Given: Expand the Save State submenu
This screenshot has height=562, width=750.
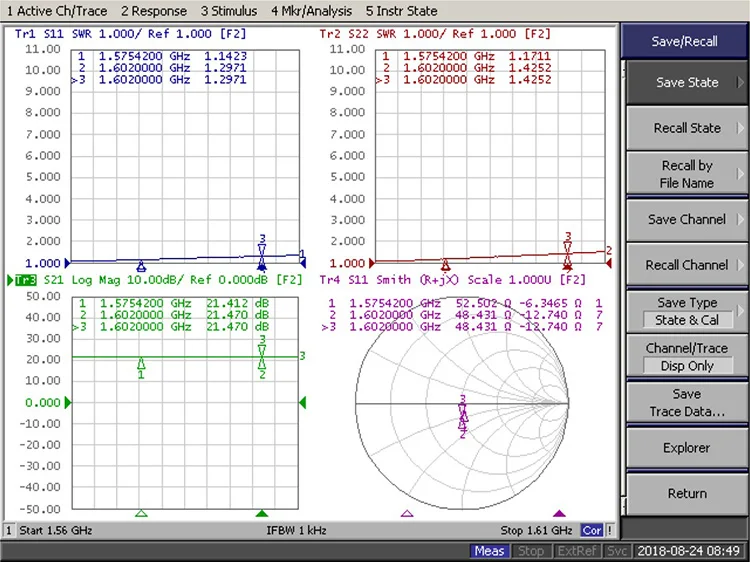Looking at the screenshot, I should point(686,82).
